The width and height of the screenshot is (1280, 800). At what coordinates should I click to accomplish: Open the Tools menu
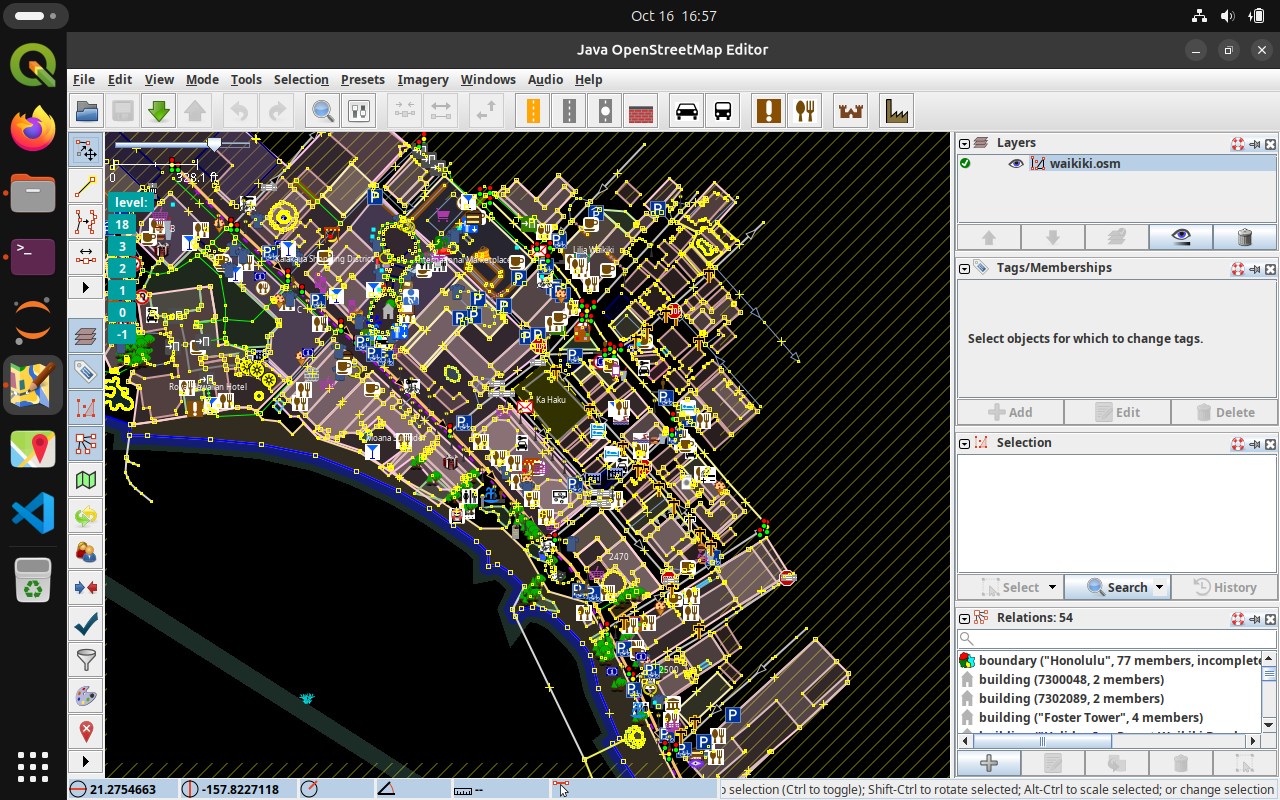pyautogui.click(x=246, y=79)
